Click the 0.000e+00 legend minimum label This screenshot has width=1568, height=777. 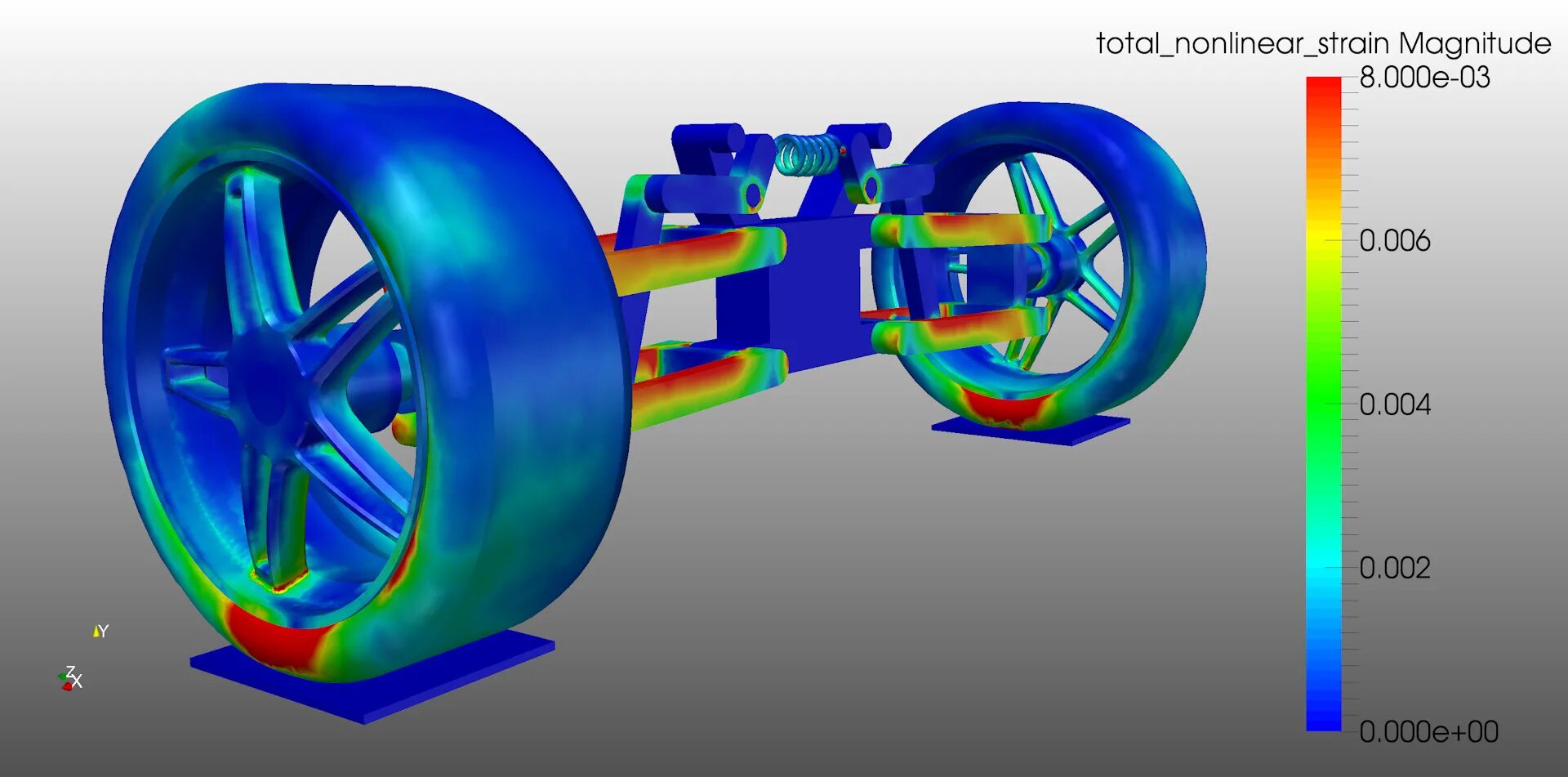[x=1428, y=731]
